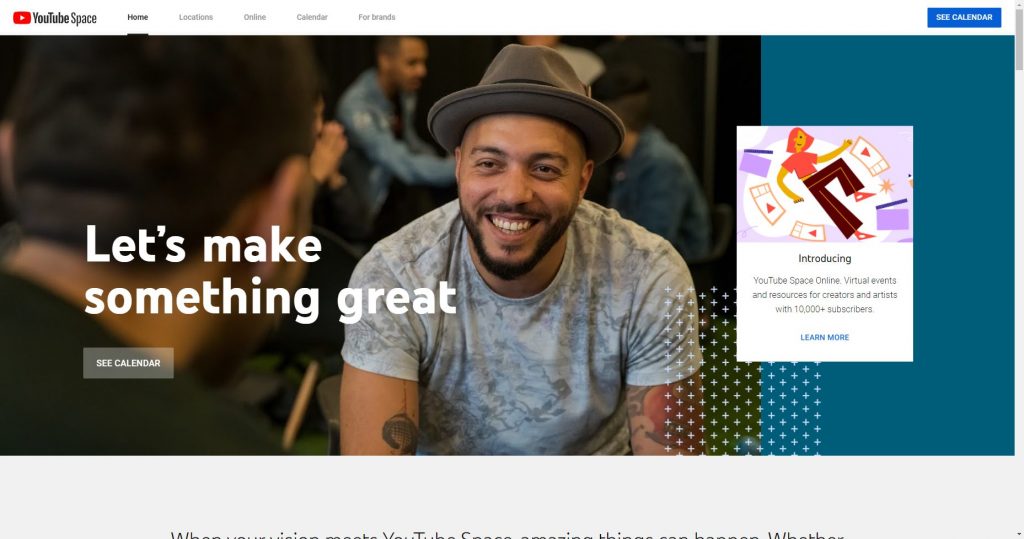The height and width of the screenshot is (539, 1024).
Task: Open the For brands page
Action: click(377, 17)
